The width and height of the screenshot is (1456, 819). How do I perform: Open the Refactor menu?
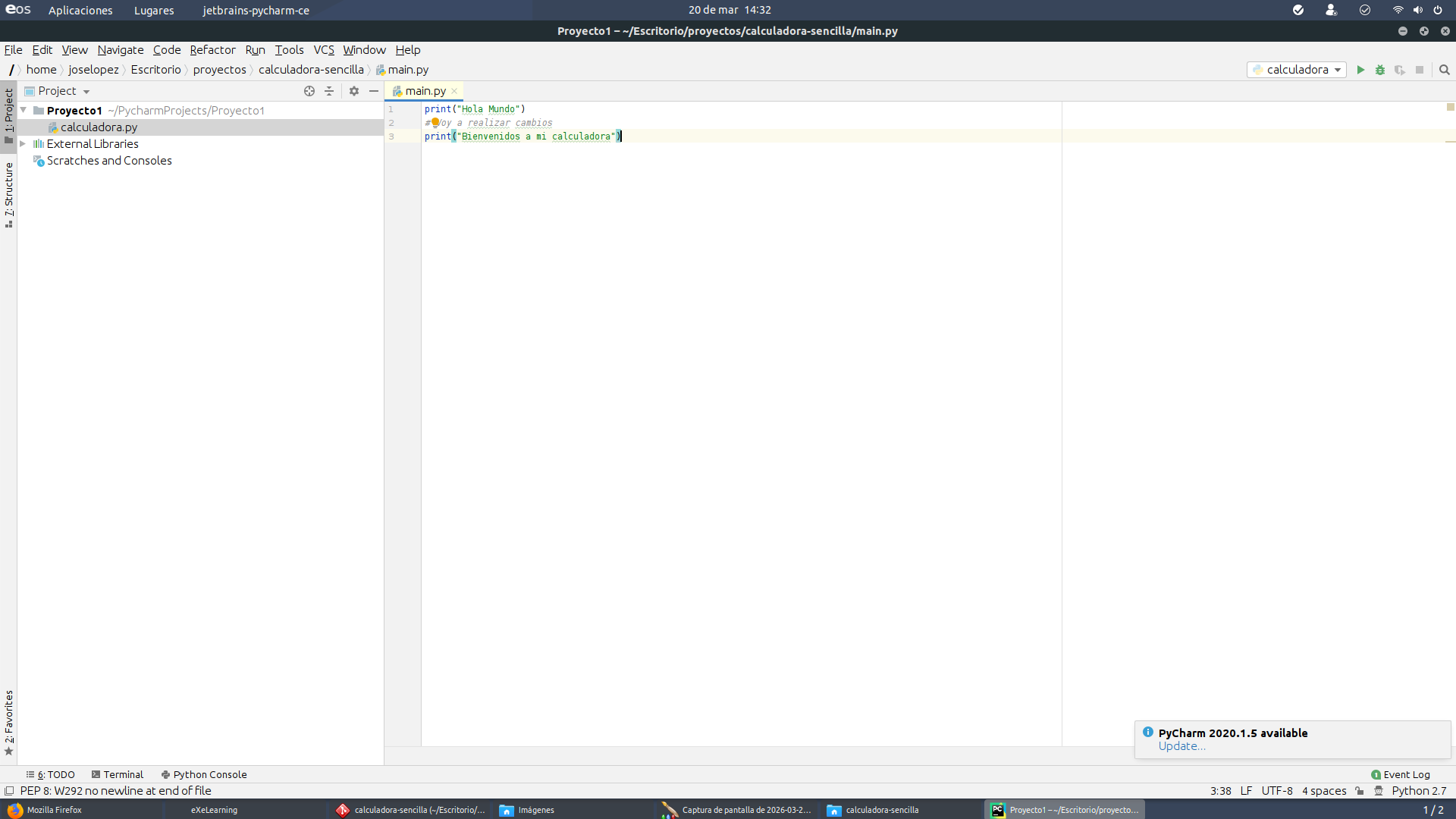pos(212,50)
